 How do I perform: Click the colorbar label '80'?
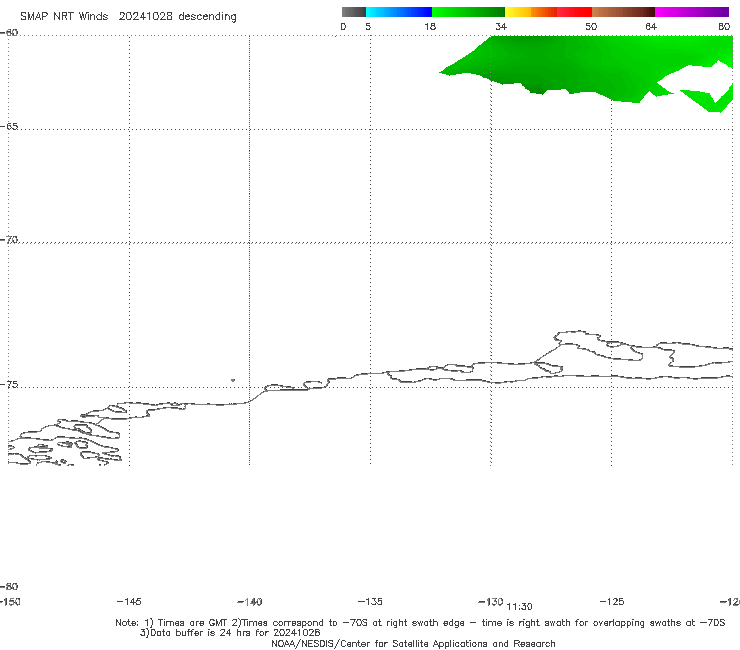tap(724, 26)
